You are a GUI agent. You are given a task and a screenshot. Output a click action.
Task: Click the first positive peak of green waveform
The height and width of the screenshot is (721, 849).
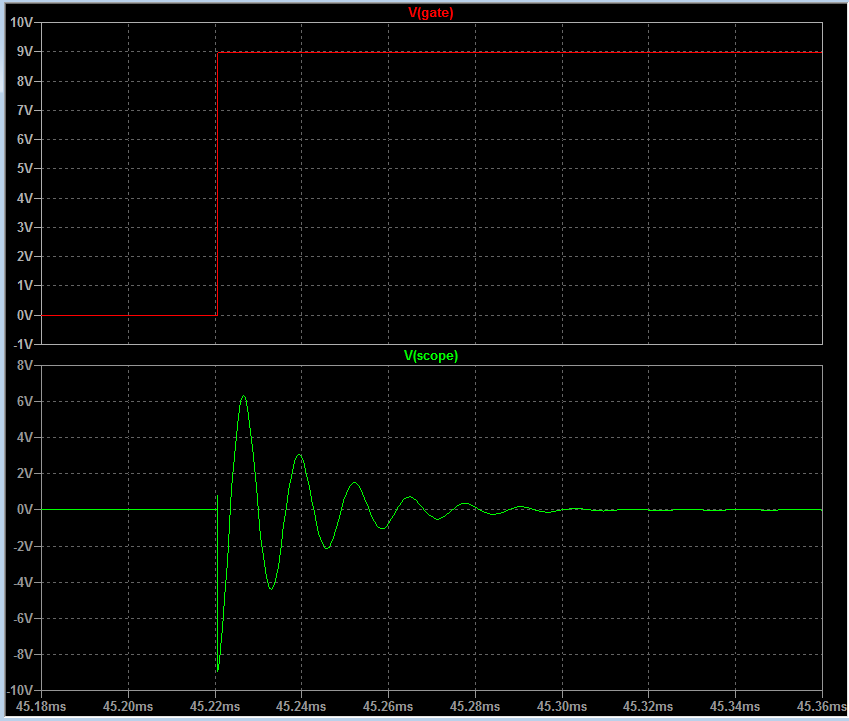tap(244, 397)
